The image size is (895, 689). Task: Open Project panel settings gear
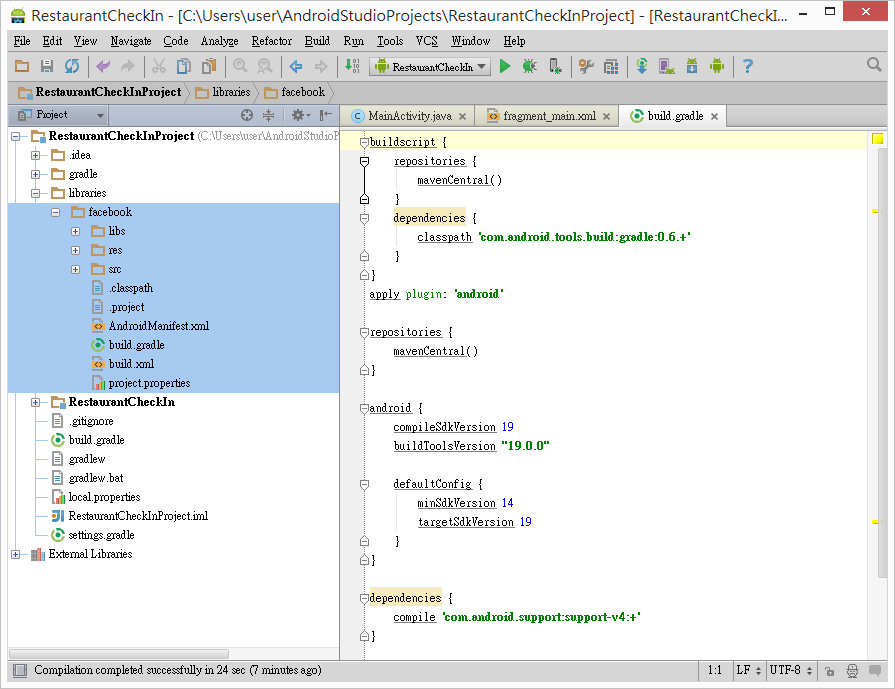click(x=298, y=115)
